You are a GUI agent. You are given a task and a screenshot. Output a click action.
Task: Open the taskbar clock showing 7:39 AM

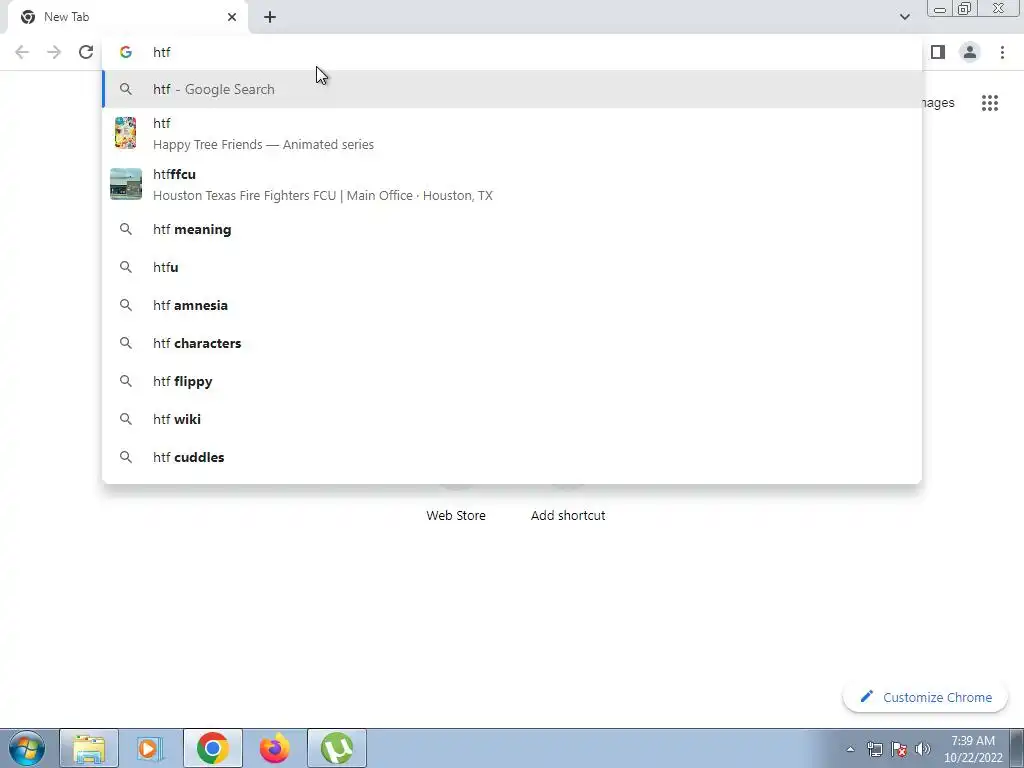point(973,749)
